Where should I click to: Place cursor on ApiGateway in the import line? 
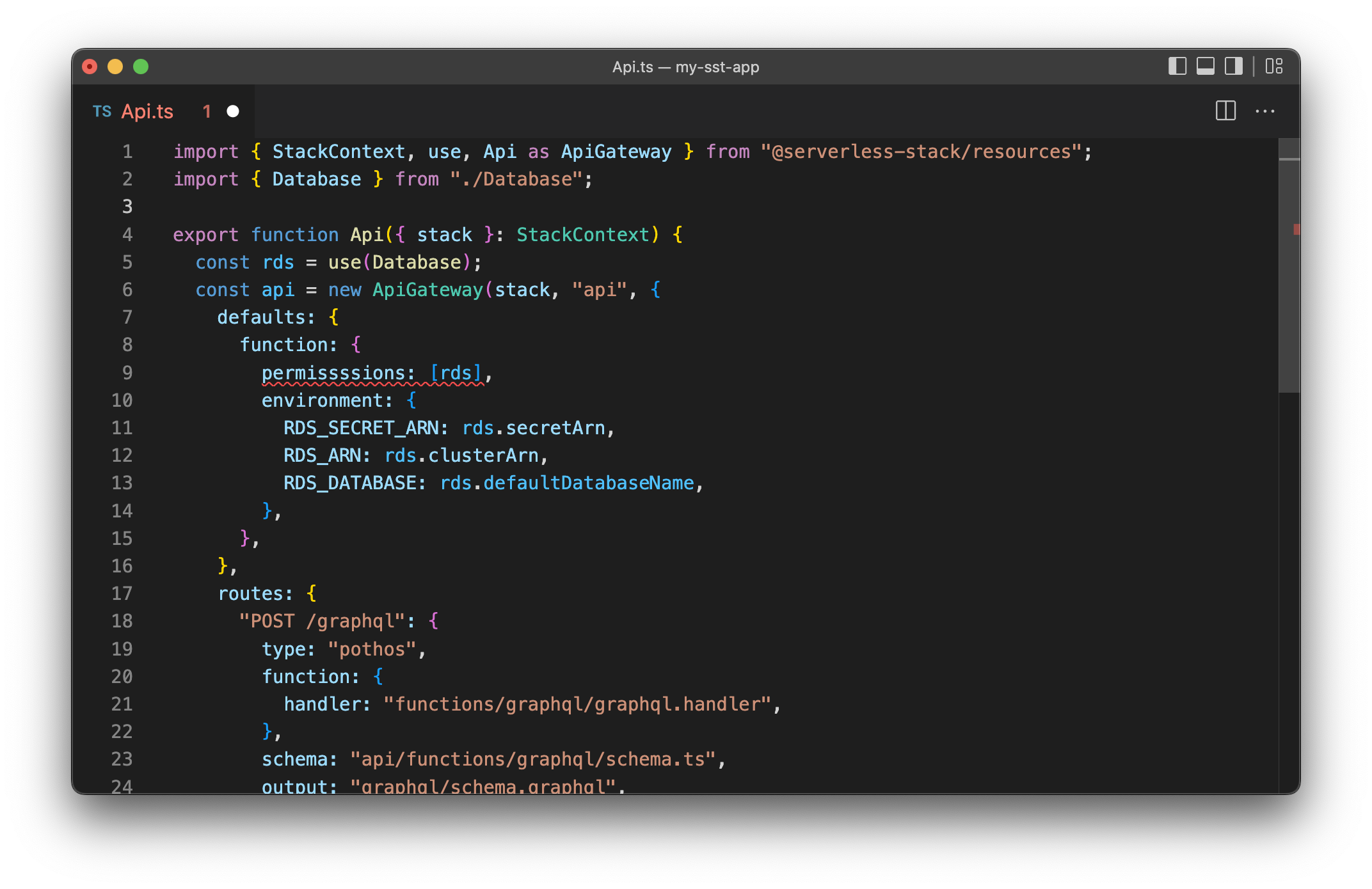(x=616, y=152)
